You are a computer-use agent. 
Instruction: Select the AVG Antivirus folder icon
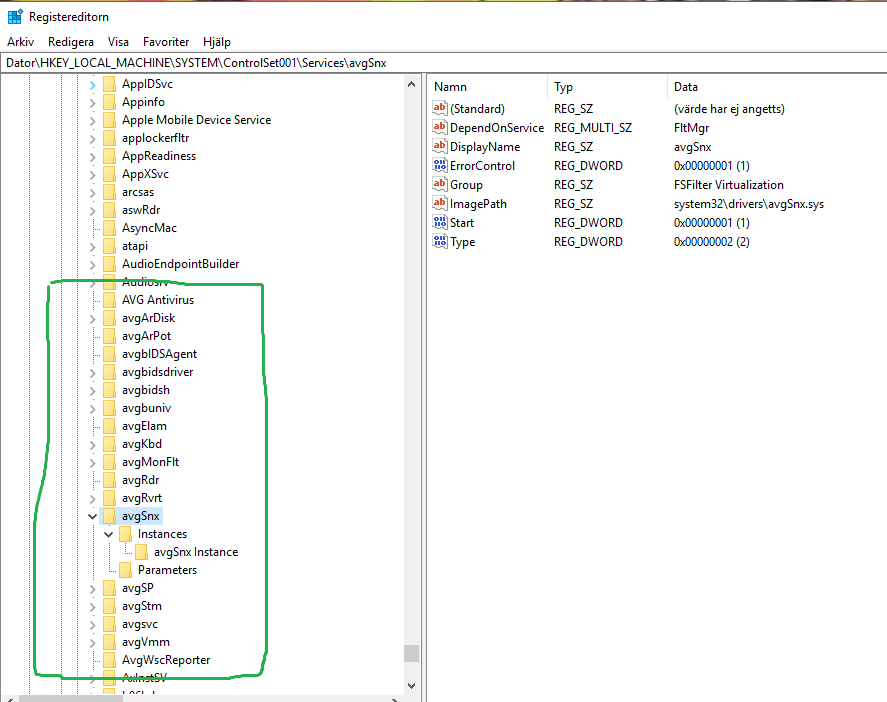pos(110,300)
